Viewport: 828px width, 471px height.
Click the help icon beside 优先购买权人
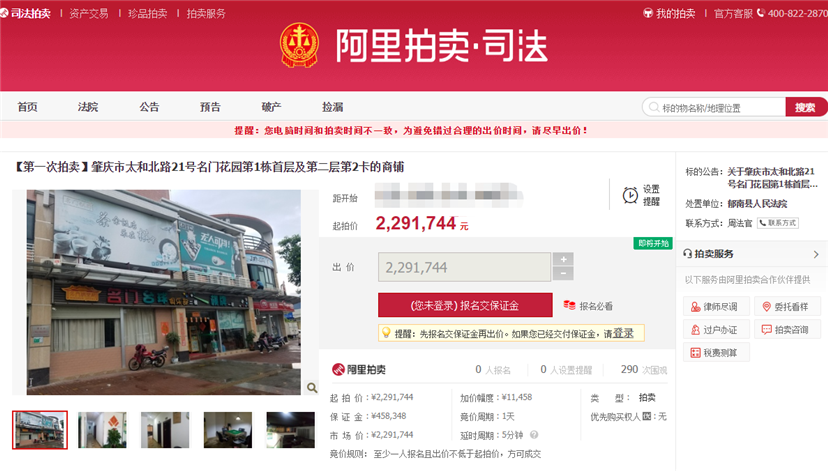coord(646,417)
